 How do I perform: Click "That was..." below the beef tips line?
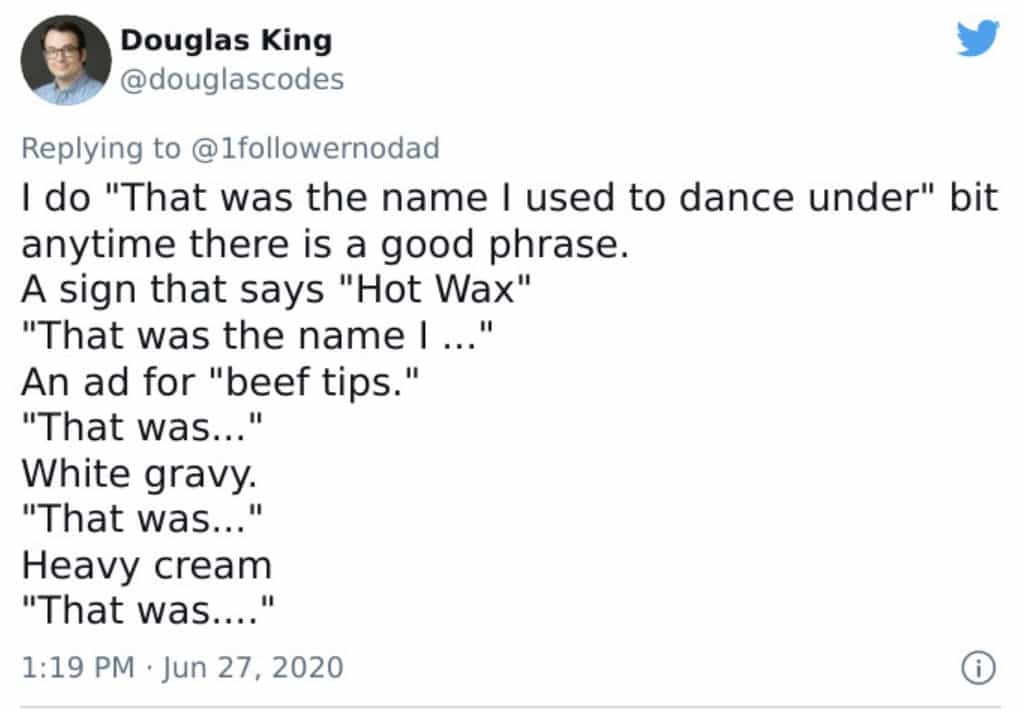tap(141, 428)
